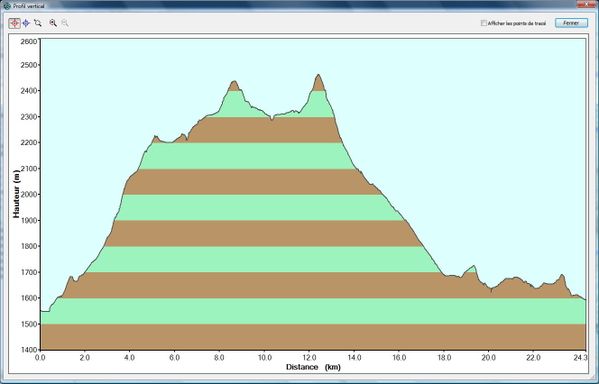Click the 1800 height axis value

pyautogui.click(x=30, y=246)
